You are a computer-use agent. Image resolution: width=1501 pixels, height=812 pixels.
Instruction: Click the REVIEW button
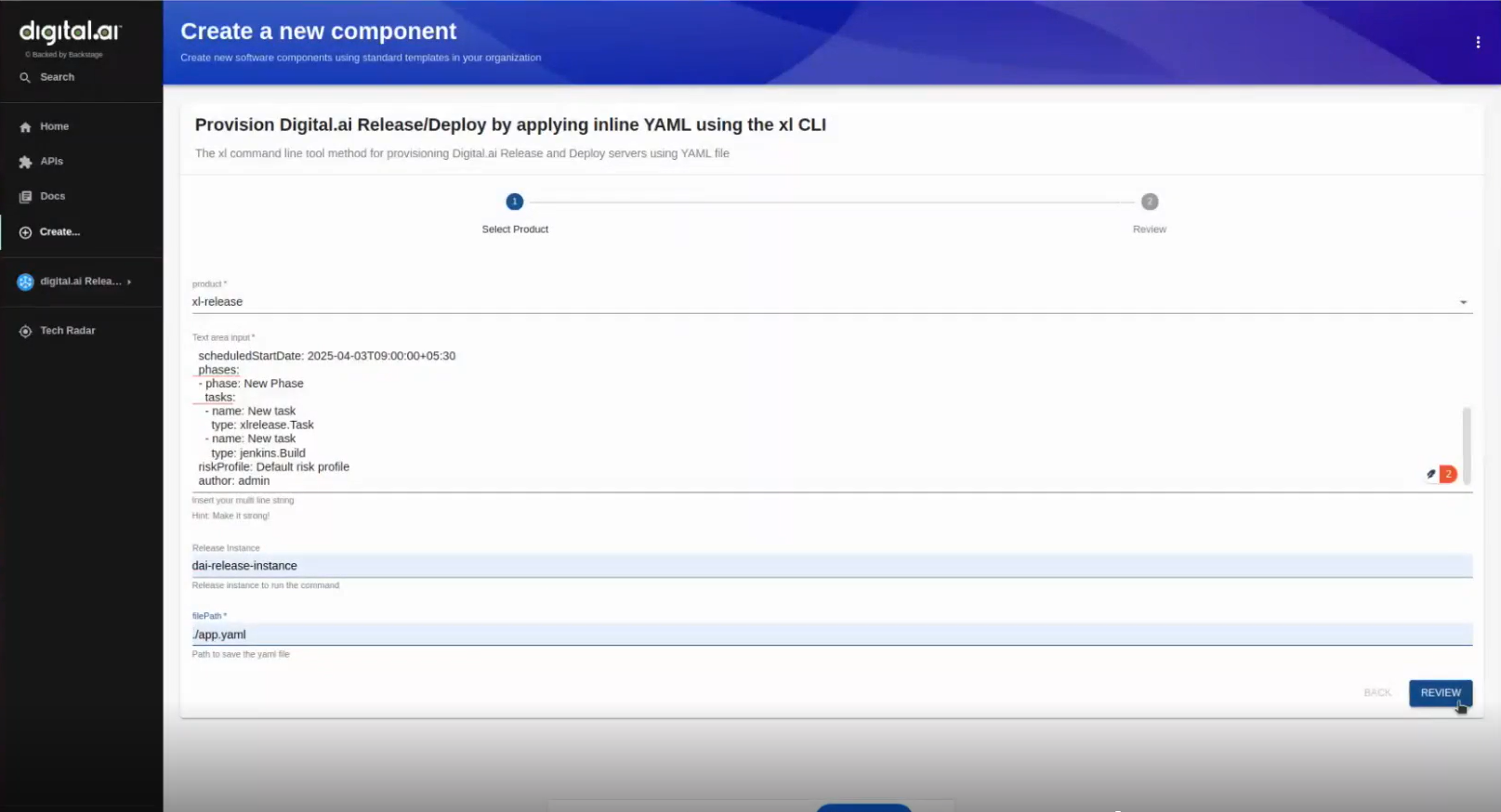click(x=1441, y=693)
